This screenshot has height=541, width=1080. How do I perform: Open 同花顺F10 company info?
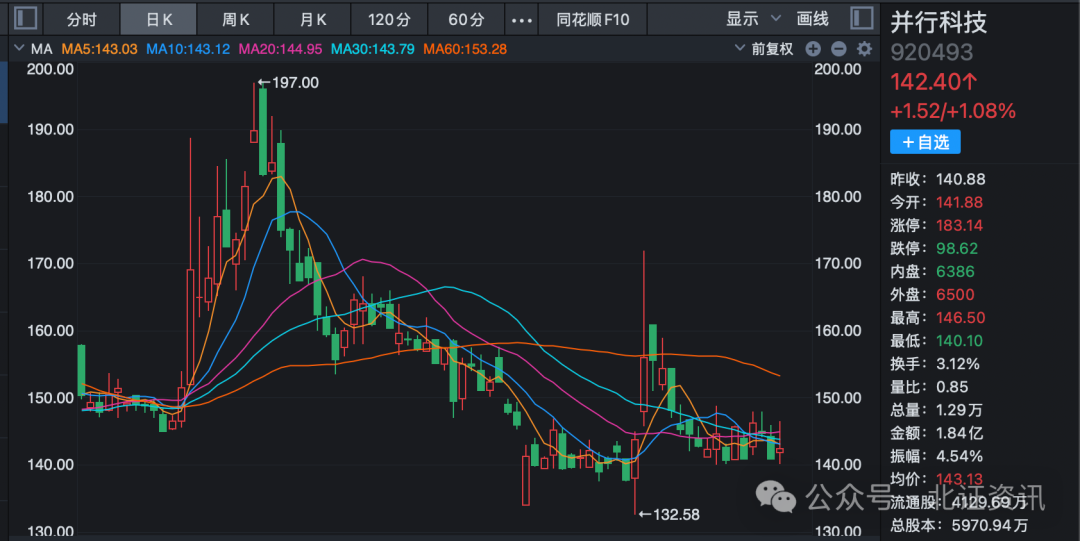point(593,19)
